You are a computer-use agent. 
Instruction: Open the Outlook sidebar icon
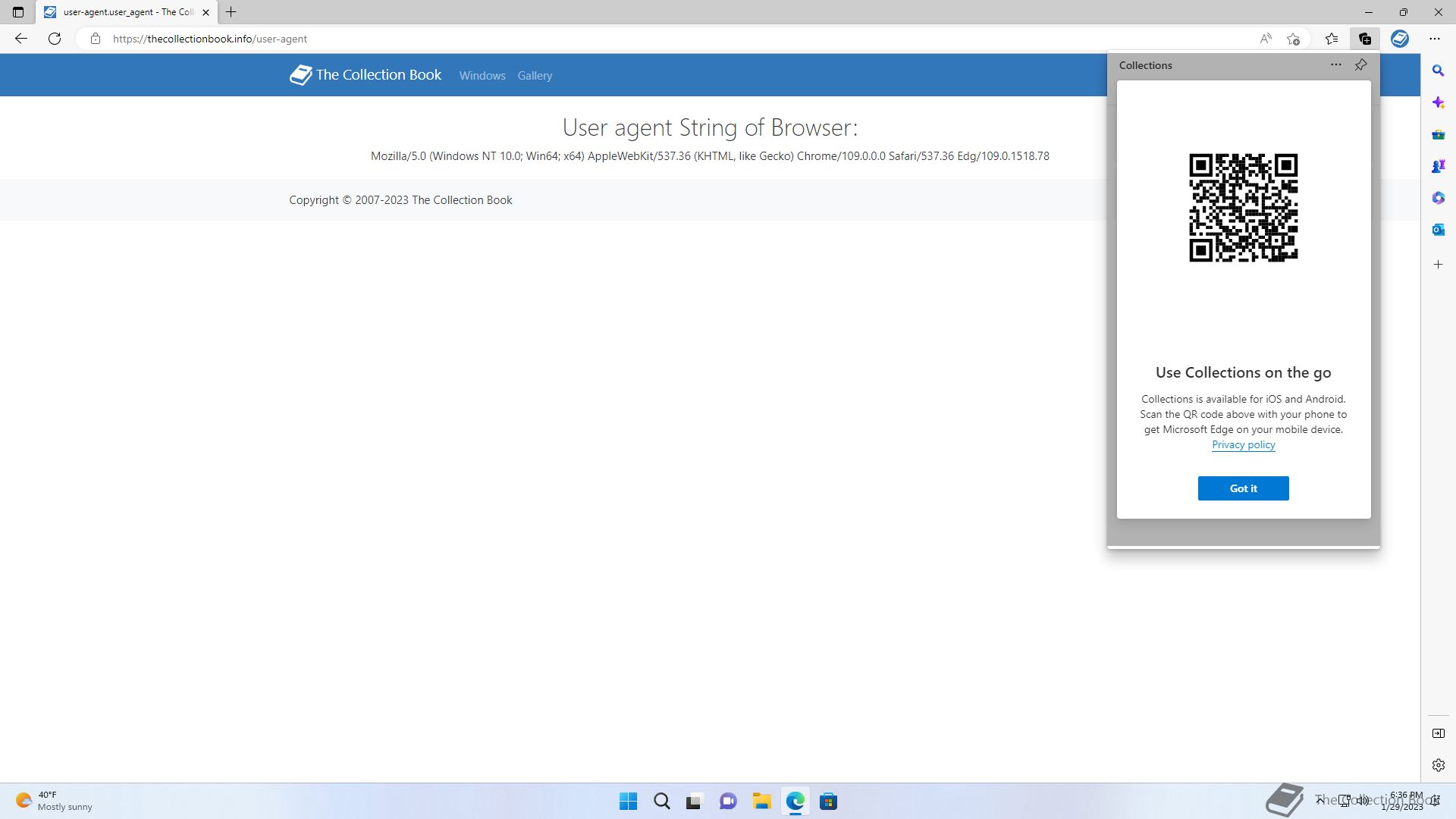coord(1438,230)
